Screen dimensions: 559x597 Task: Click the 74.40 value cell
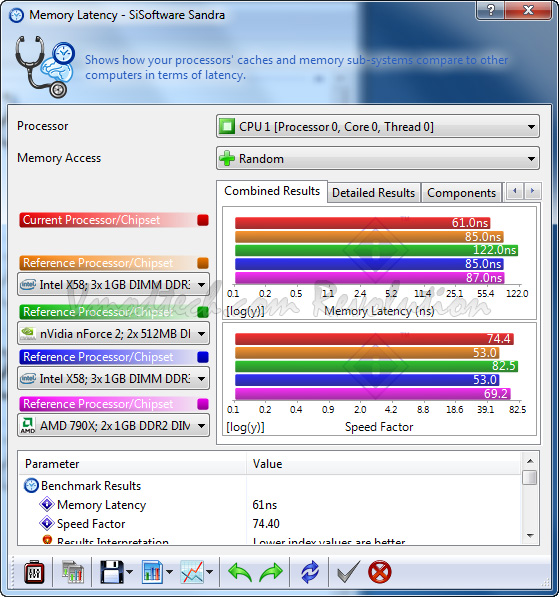coord(266,524)
